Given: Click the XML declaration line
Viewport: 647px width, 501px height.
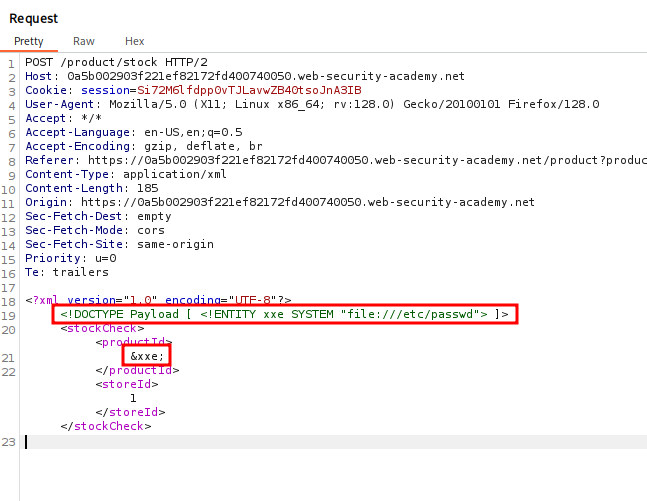Looking at the screenshot, I should click(x=158, y=300).
